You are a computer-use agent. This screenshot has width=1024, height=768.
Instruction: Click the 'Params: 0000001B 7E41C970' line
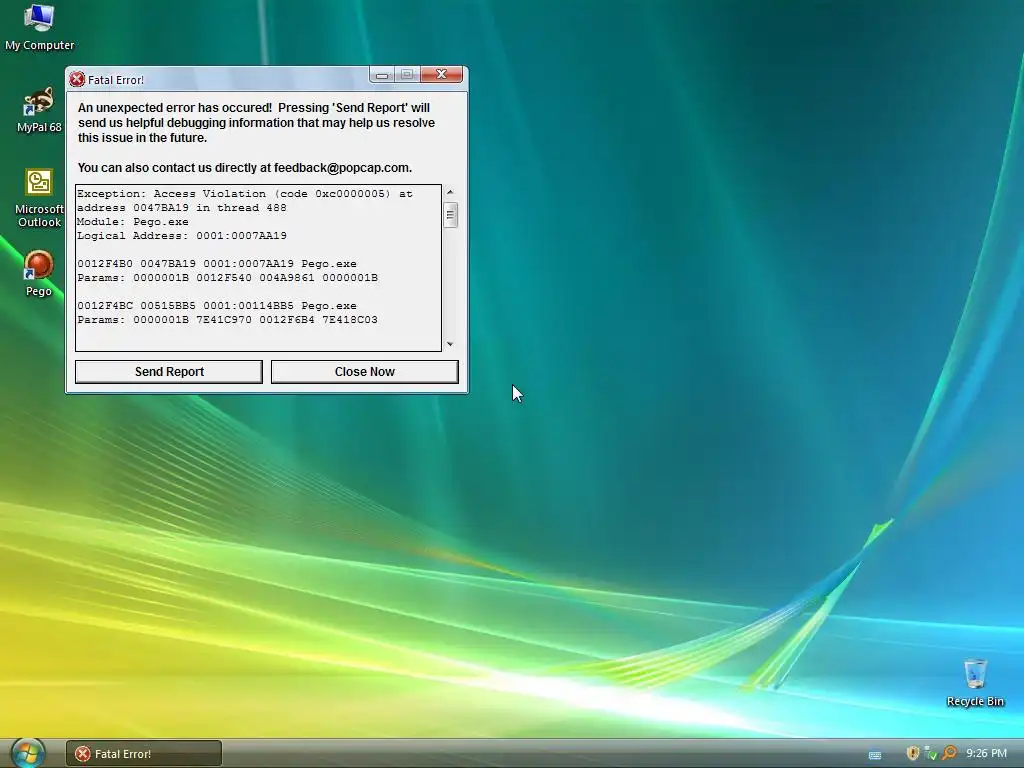point(227,320)
